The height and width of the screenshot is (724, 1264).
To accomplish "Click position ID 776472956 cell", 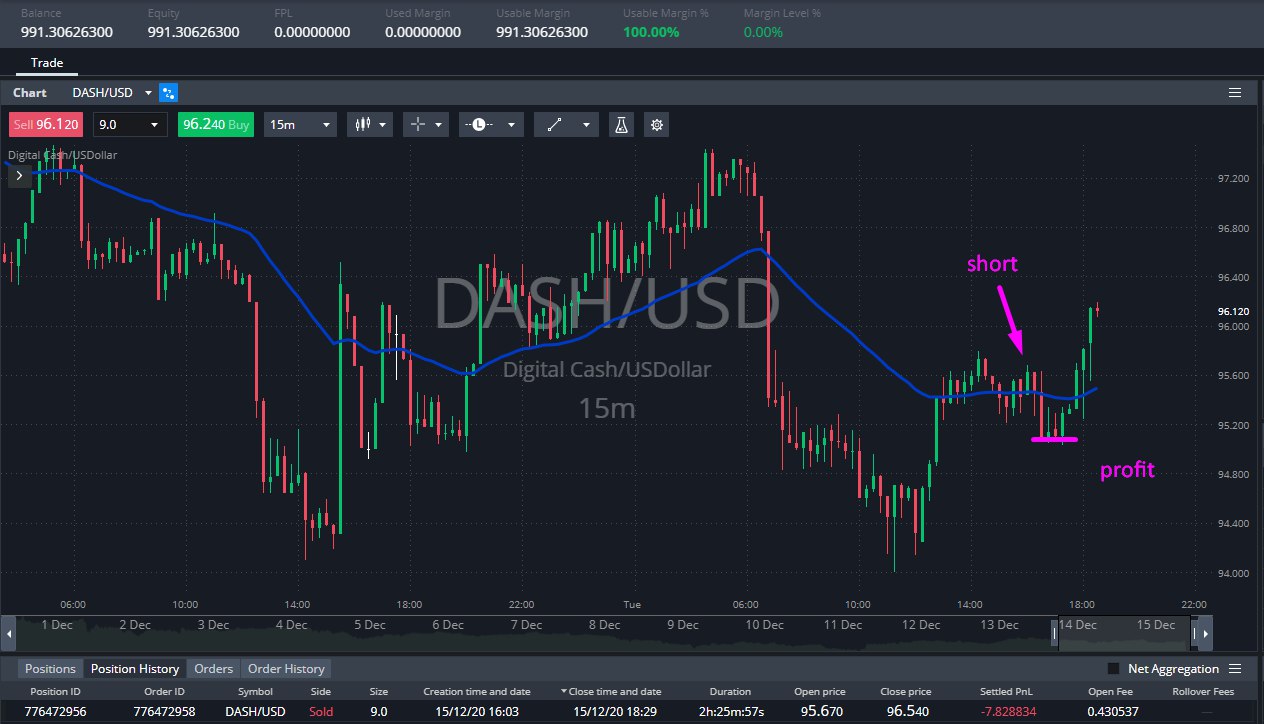I will click(x=55, y=712).
